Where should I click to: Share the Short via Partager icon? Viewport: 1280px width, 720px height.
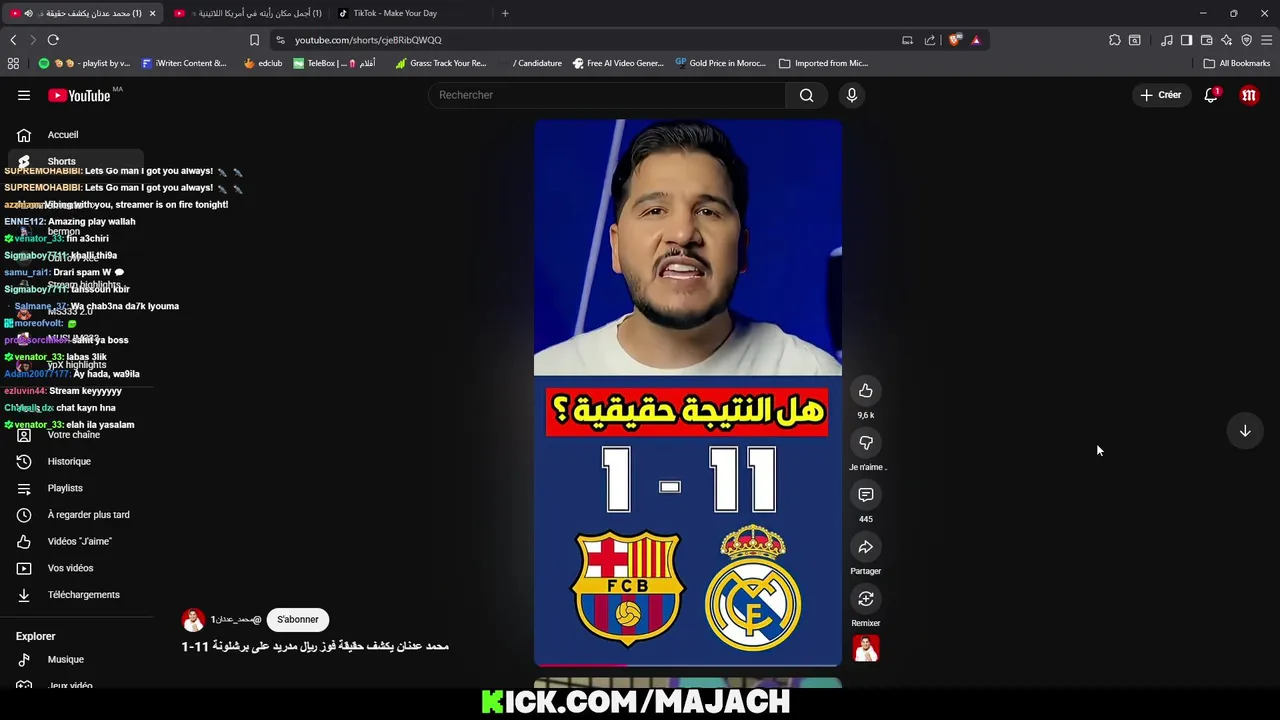point(866,547)
